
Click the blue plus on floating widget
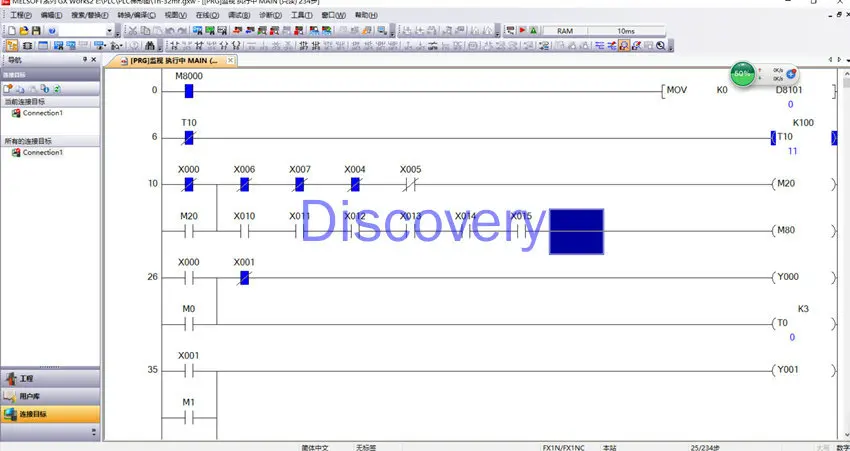tap(791, 74)
